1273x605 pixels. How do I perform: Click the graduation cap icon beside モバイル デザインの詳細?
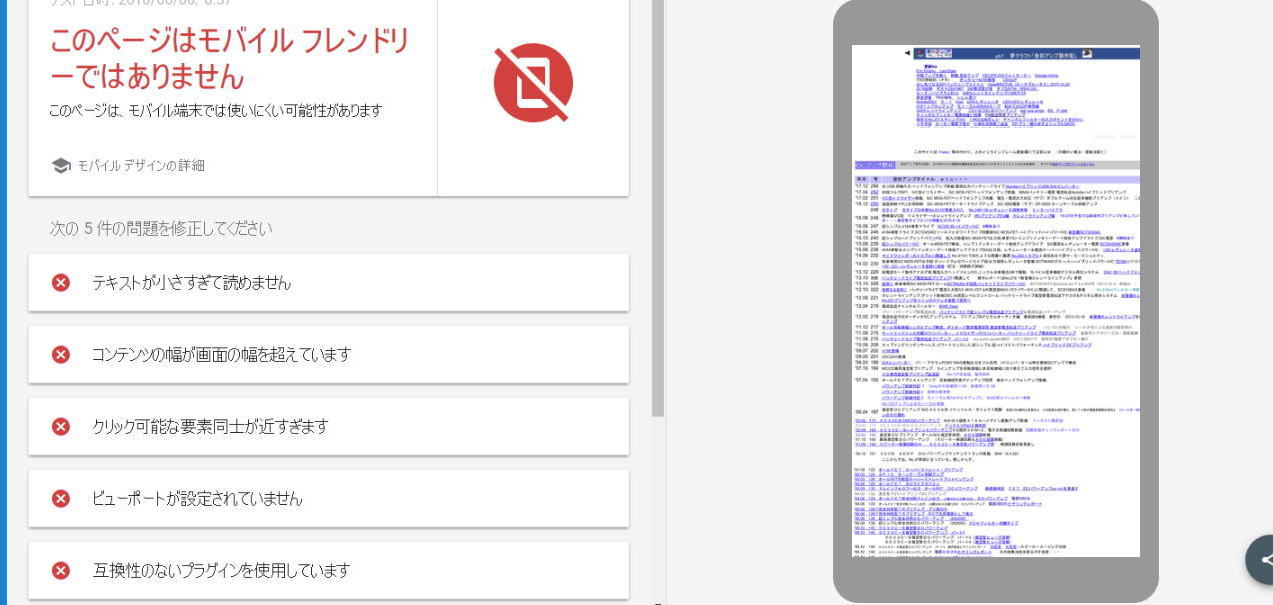pyautogui.click(x=61, y=166)
